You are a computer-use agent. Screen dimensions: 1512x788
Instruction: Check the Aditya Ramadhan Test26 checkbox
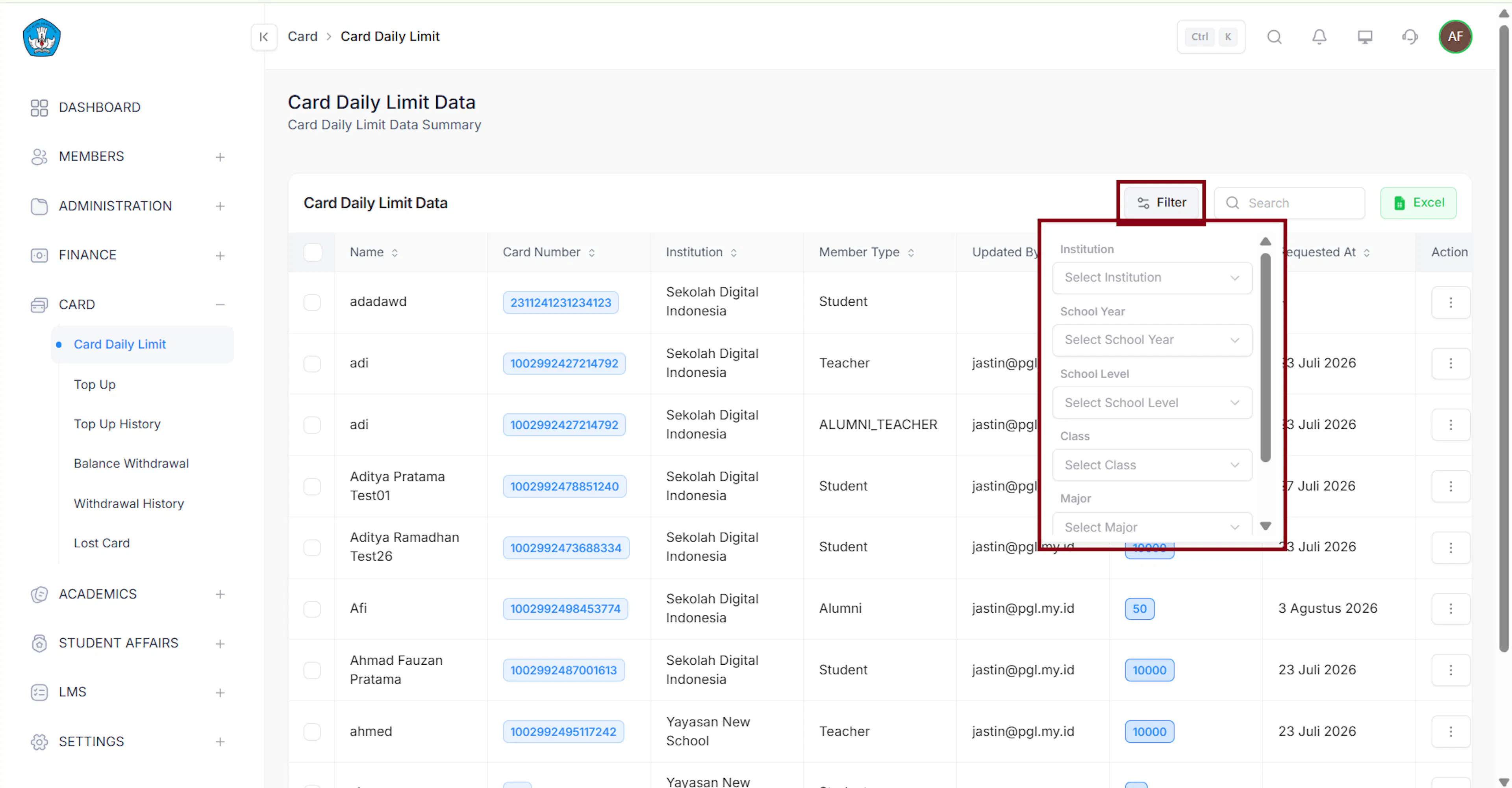click(312, 547)
